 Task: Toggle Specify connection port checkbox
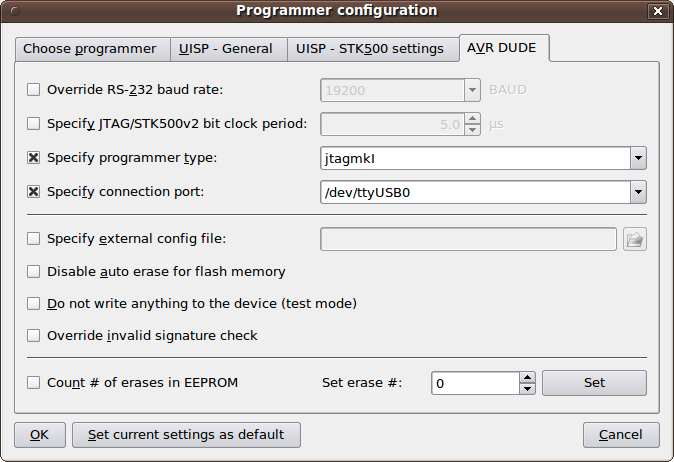tap(34, 191)
